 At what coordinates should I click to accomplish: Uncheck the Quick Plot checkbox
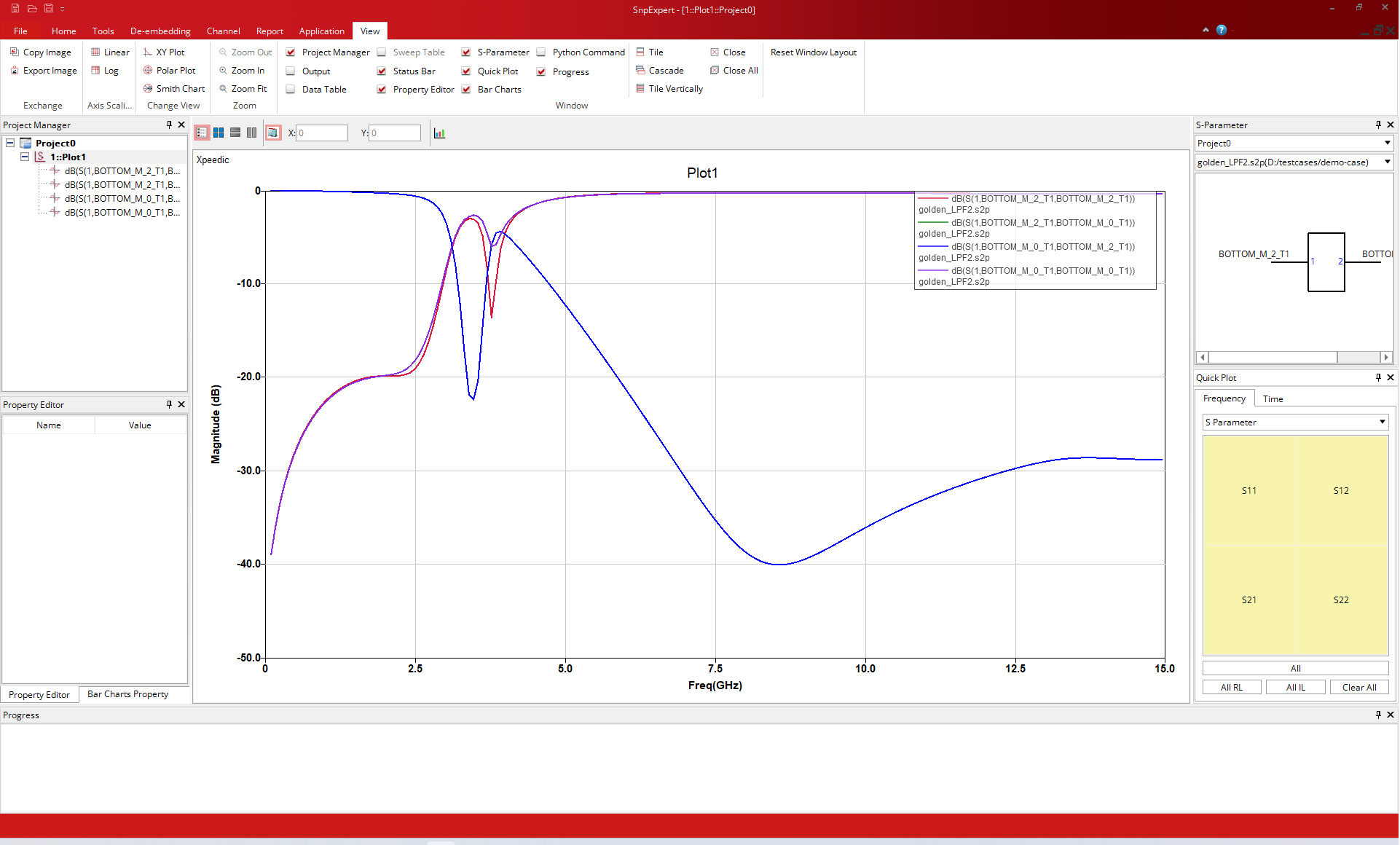pos(466,71)
